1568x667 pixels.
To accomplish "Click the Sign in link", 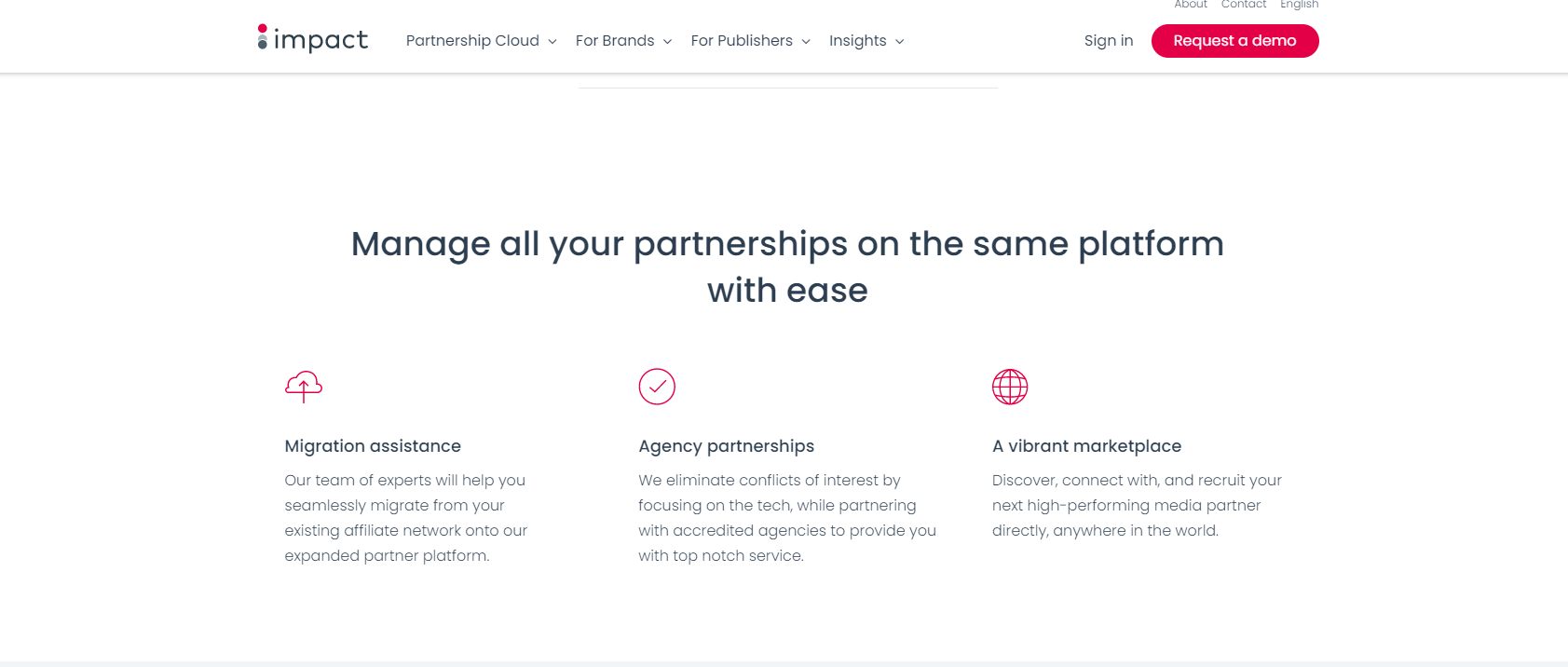I will 1109,41.
